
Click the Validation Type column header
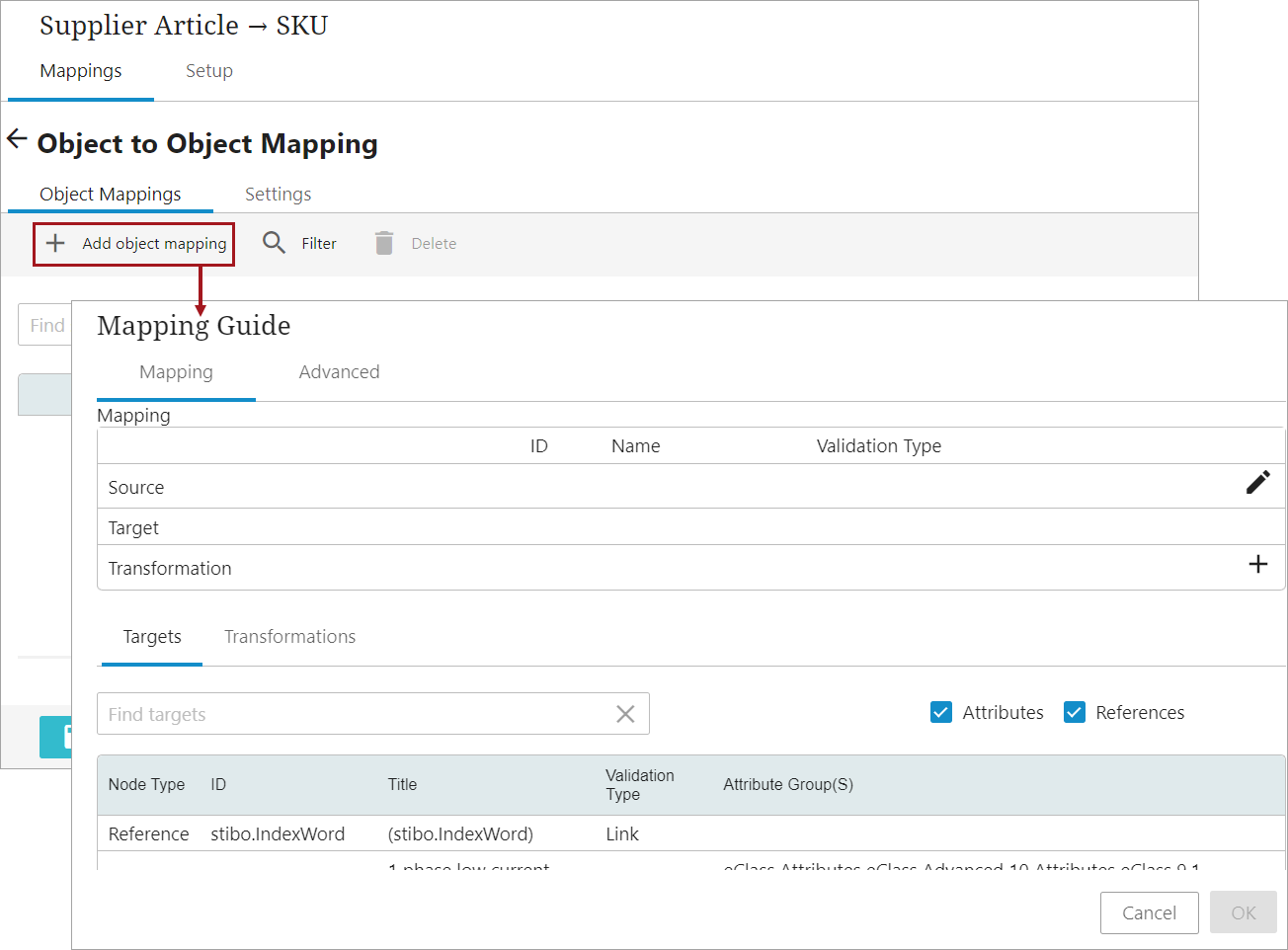tap(639, 785)
